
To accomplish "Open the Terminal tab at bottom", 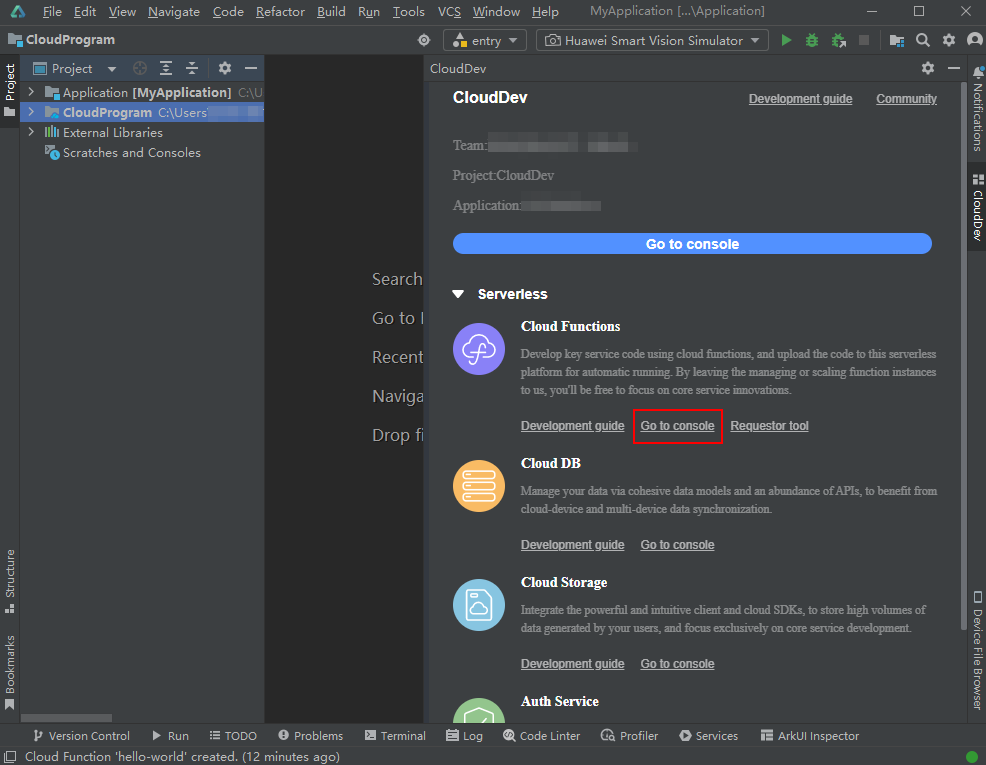I will [x=395, y=736].
